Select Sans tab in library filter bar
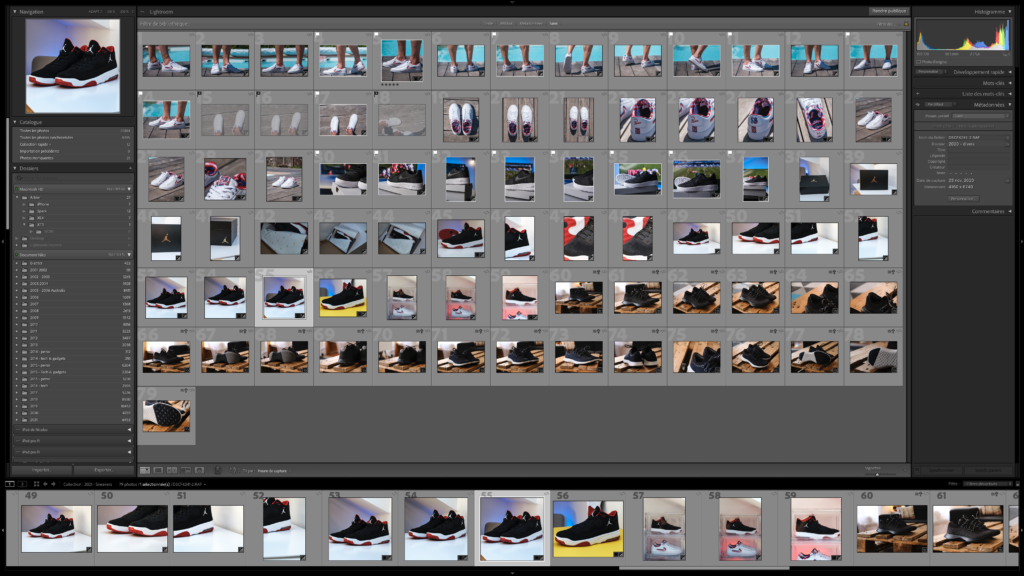Viewport: 1024px width, 576px height. (554, 24)
